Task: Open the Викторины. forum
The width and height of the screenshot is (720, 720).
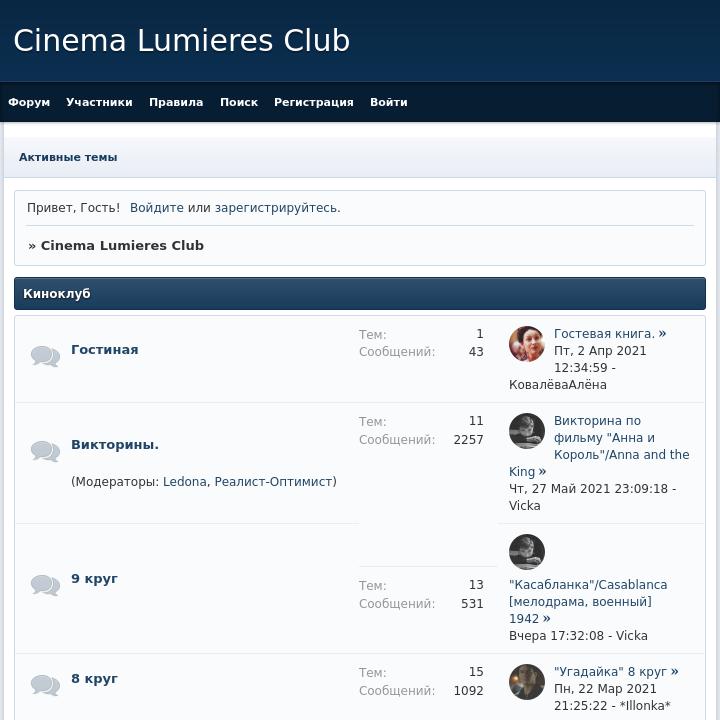Action: (115, 444)
